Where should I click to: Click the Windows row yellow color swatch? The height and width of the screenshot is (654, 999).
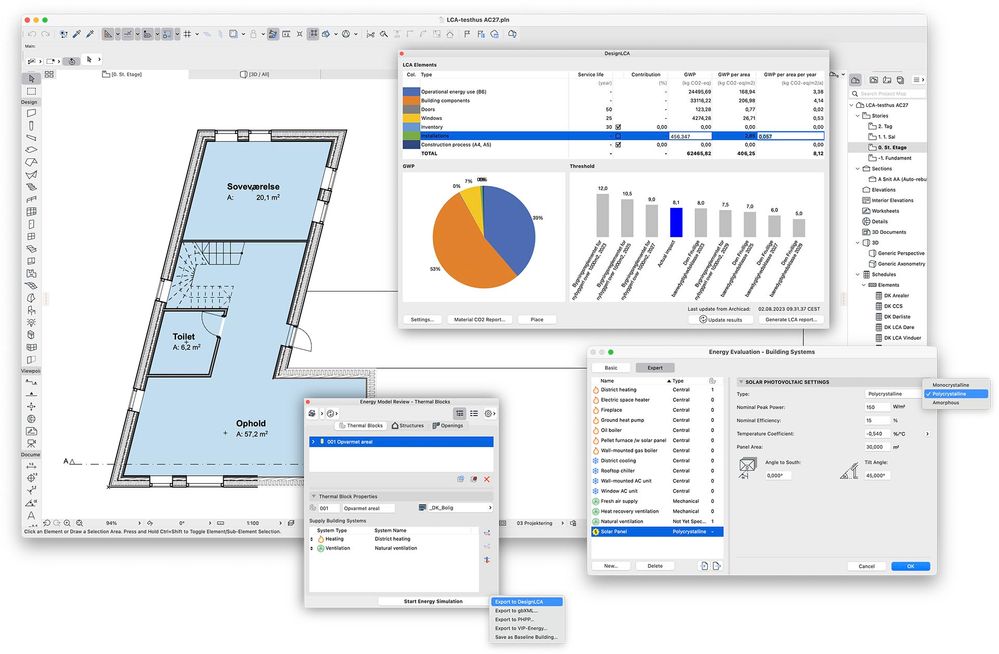coord(411,118)
